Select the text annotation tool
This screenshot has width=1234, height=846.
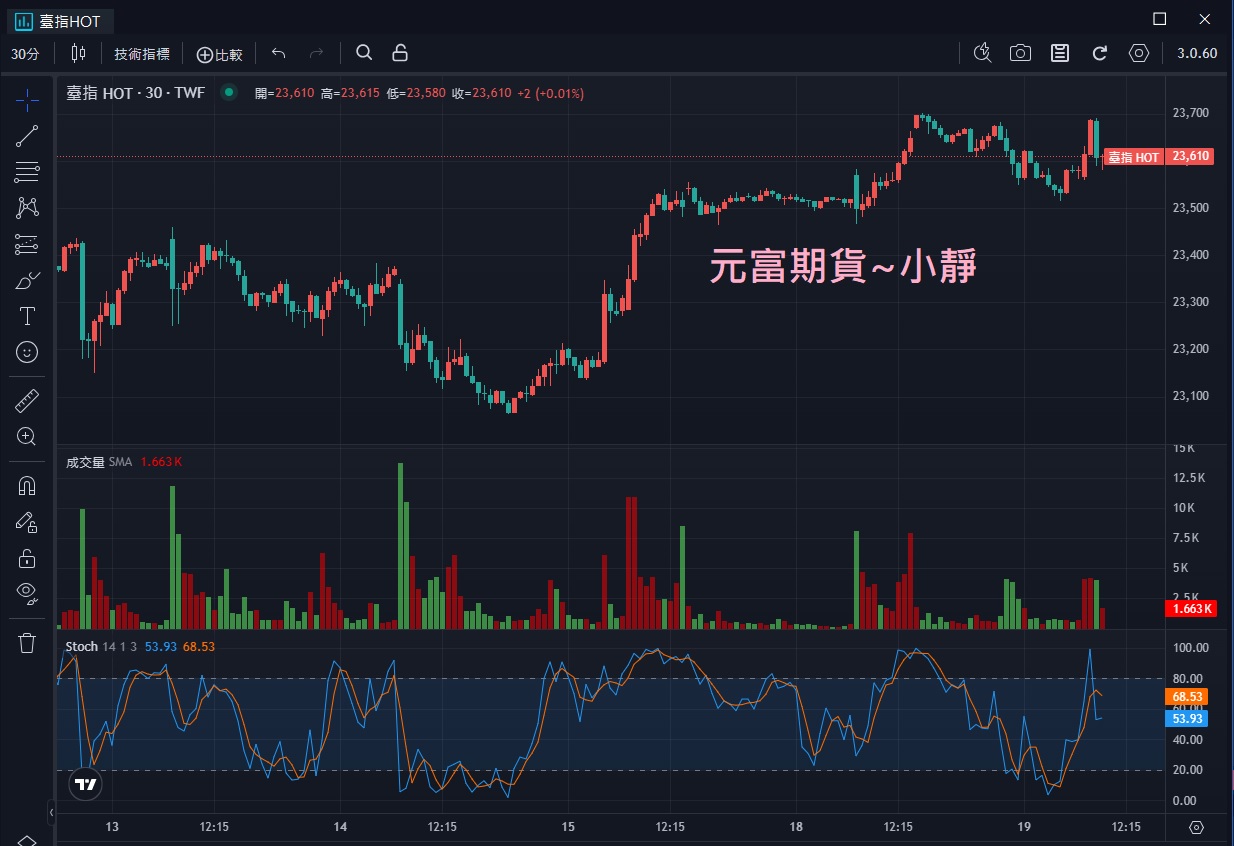click(x=27, y=315)
